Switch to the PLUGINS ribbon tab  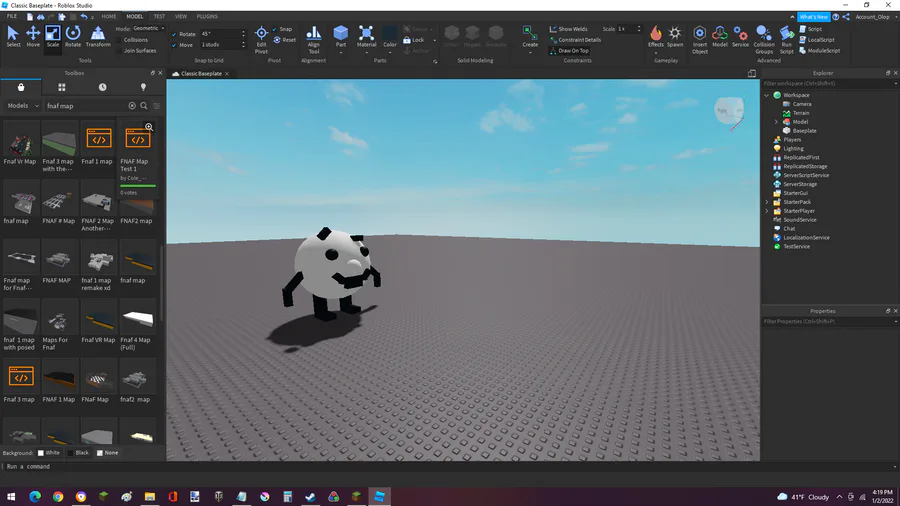pyautogui.click(x=207, y=17)
